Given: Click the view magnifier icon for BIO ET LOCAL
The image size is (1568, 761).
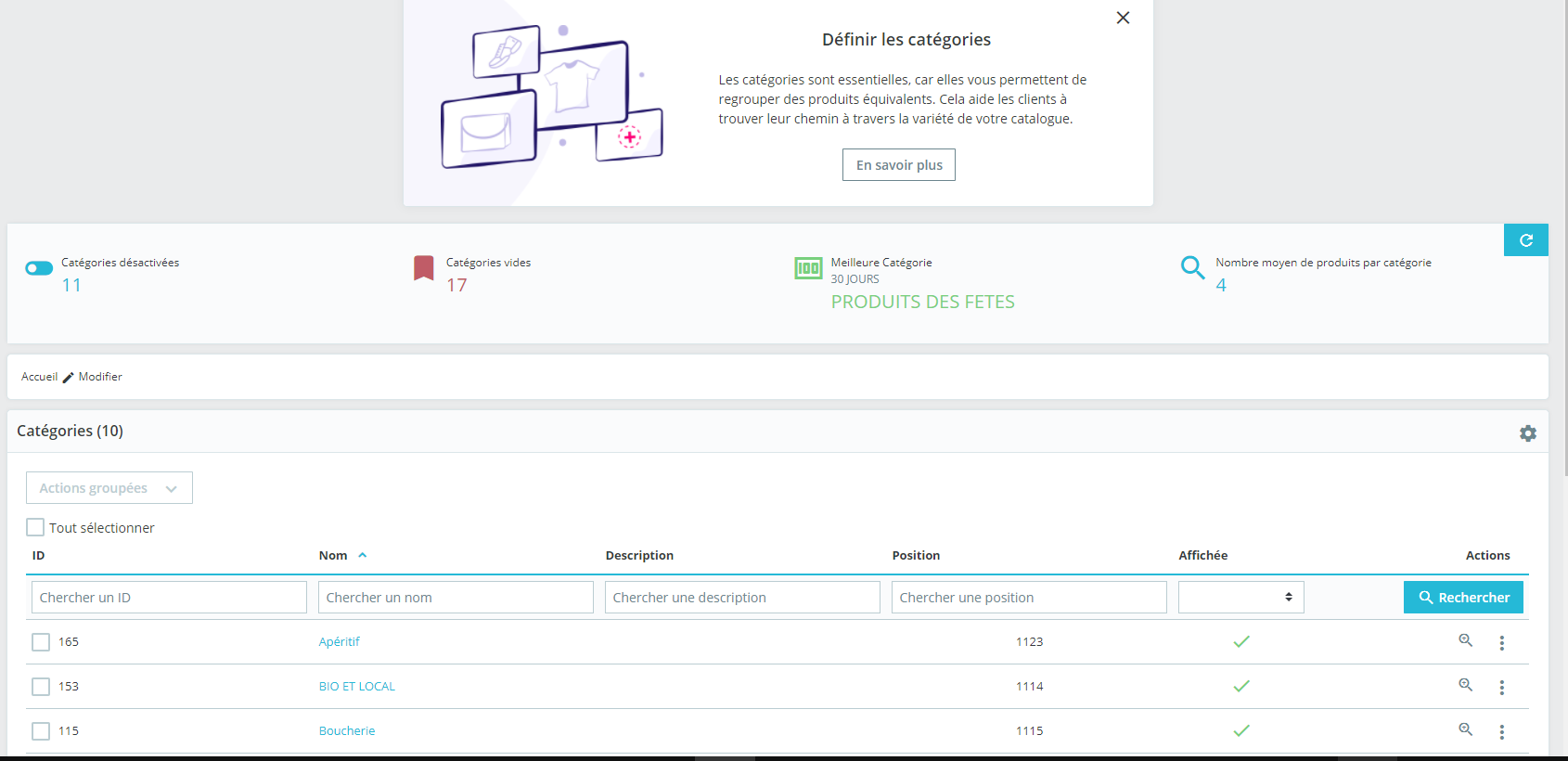Looking at the screenshot, I should point(1466,685).
